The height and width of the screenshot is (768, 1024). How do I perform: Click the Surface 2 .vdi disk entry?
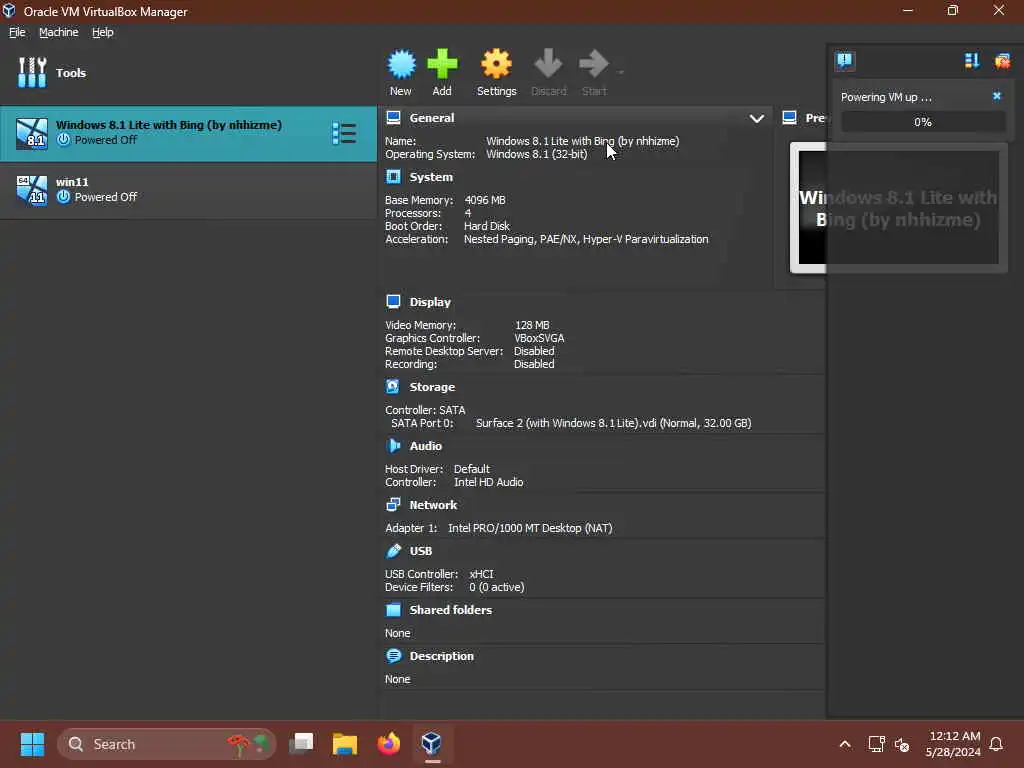click(x=613, y=423)
